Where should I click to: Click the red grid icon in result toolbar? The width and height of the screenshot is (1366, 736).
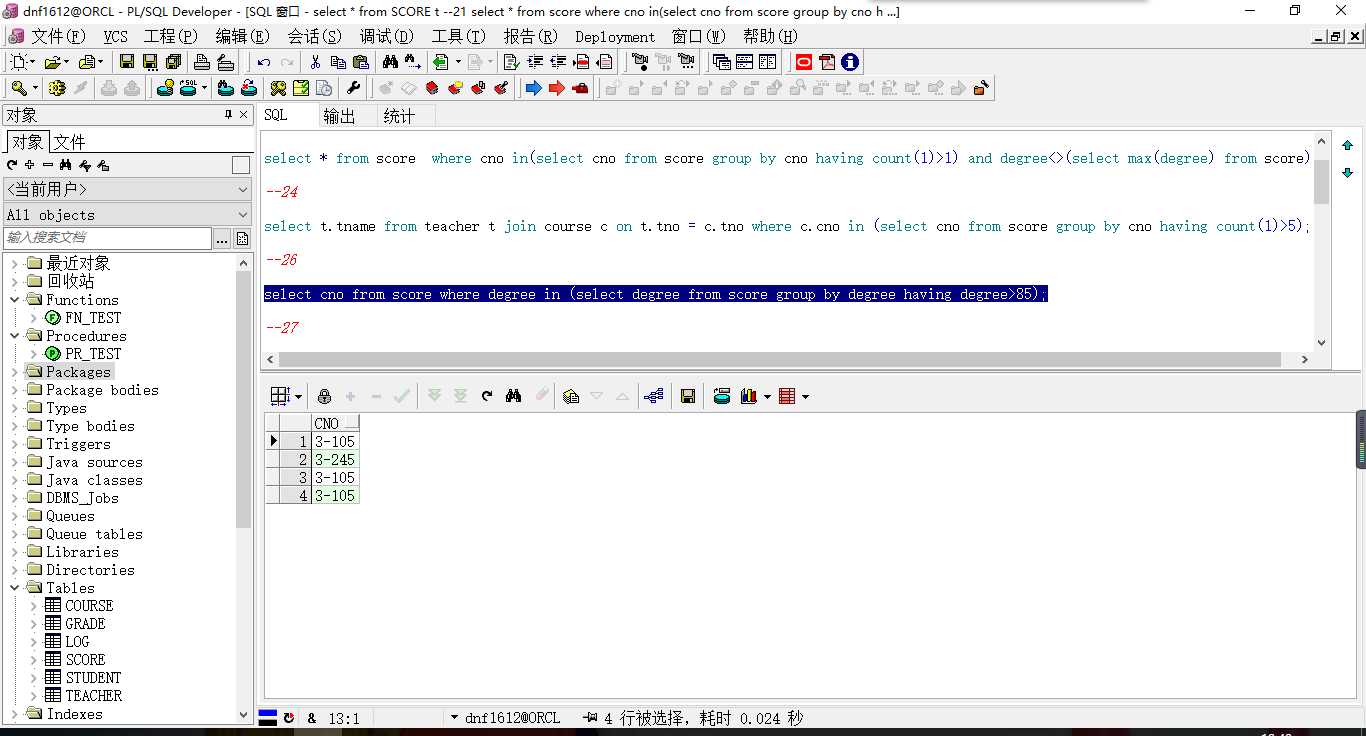[786, 396]
